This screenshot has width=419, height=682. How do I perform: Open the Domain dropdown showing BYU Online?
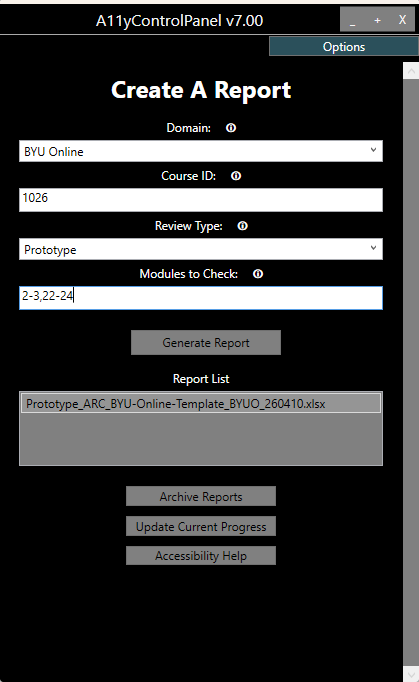point(201,151)
